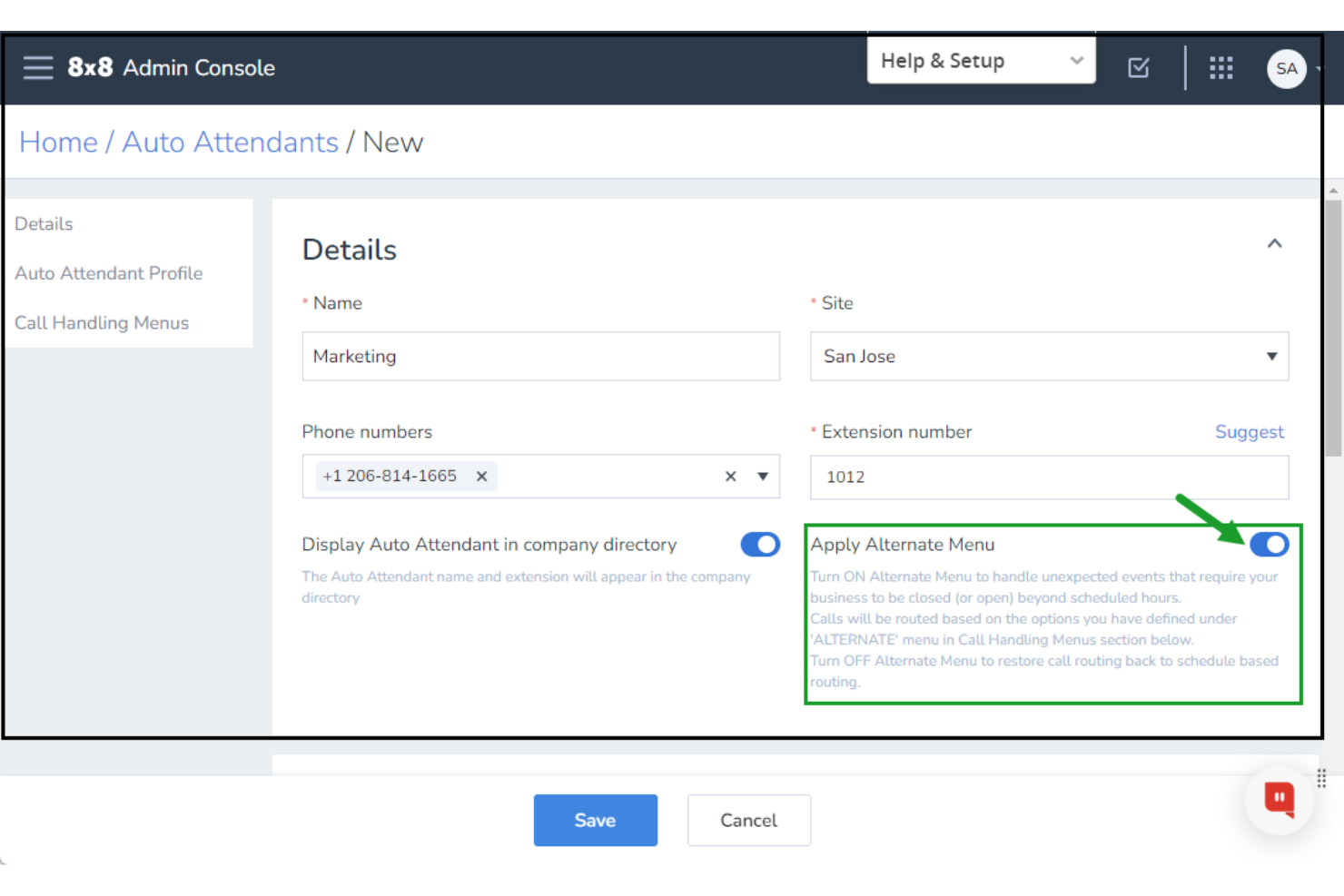Click the Save button

[595, 820]
